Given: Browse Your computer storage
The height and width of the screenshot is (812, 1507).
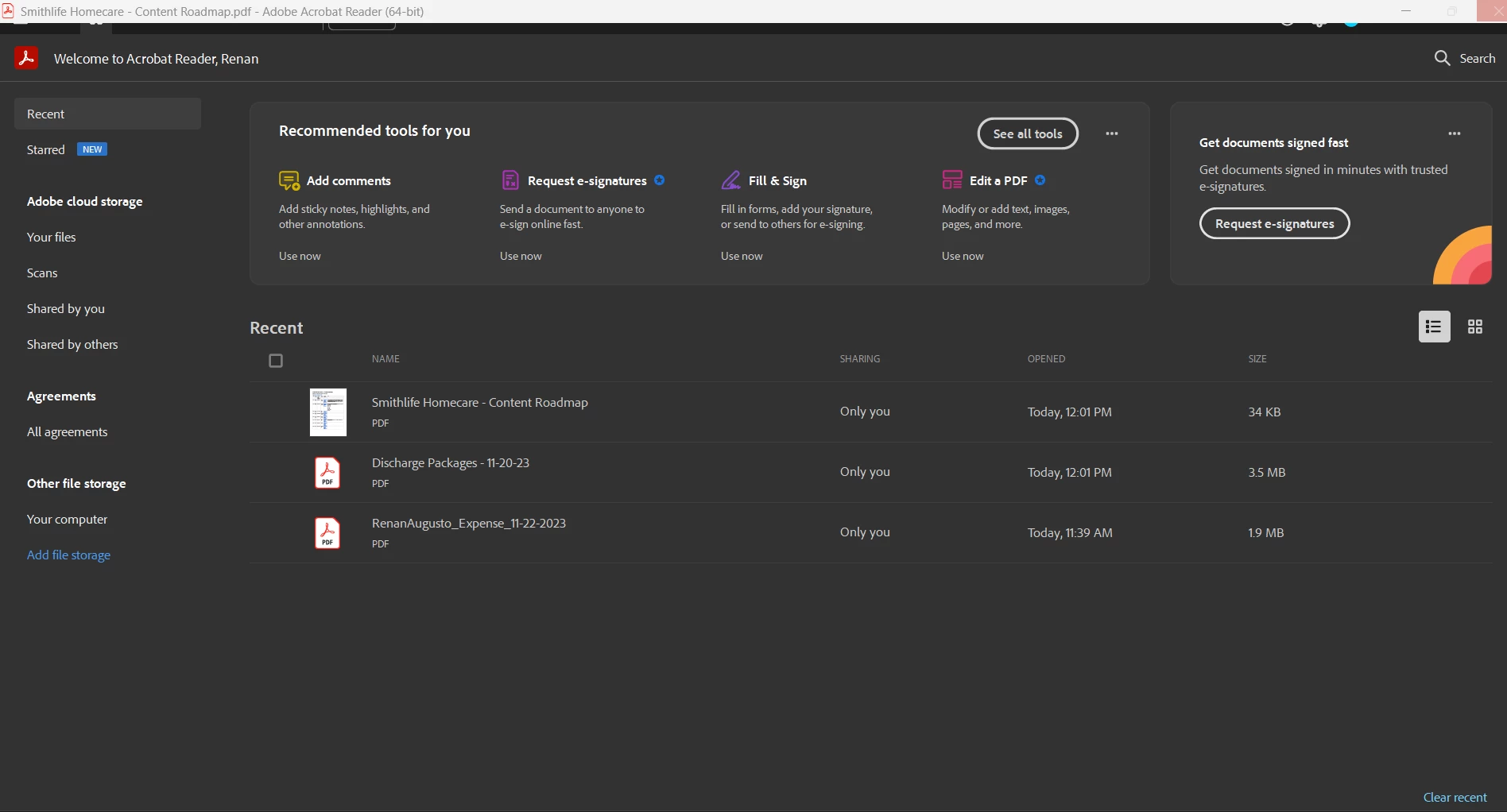Looking at the screenshot, I should [x=68, y=519].
